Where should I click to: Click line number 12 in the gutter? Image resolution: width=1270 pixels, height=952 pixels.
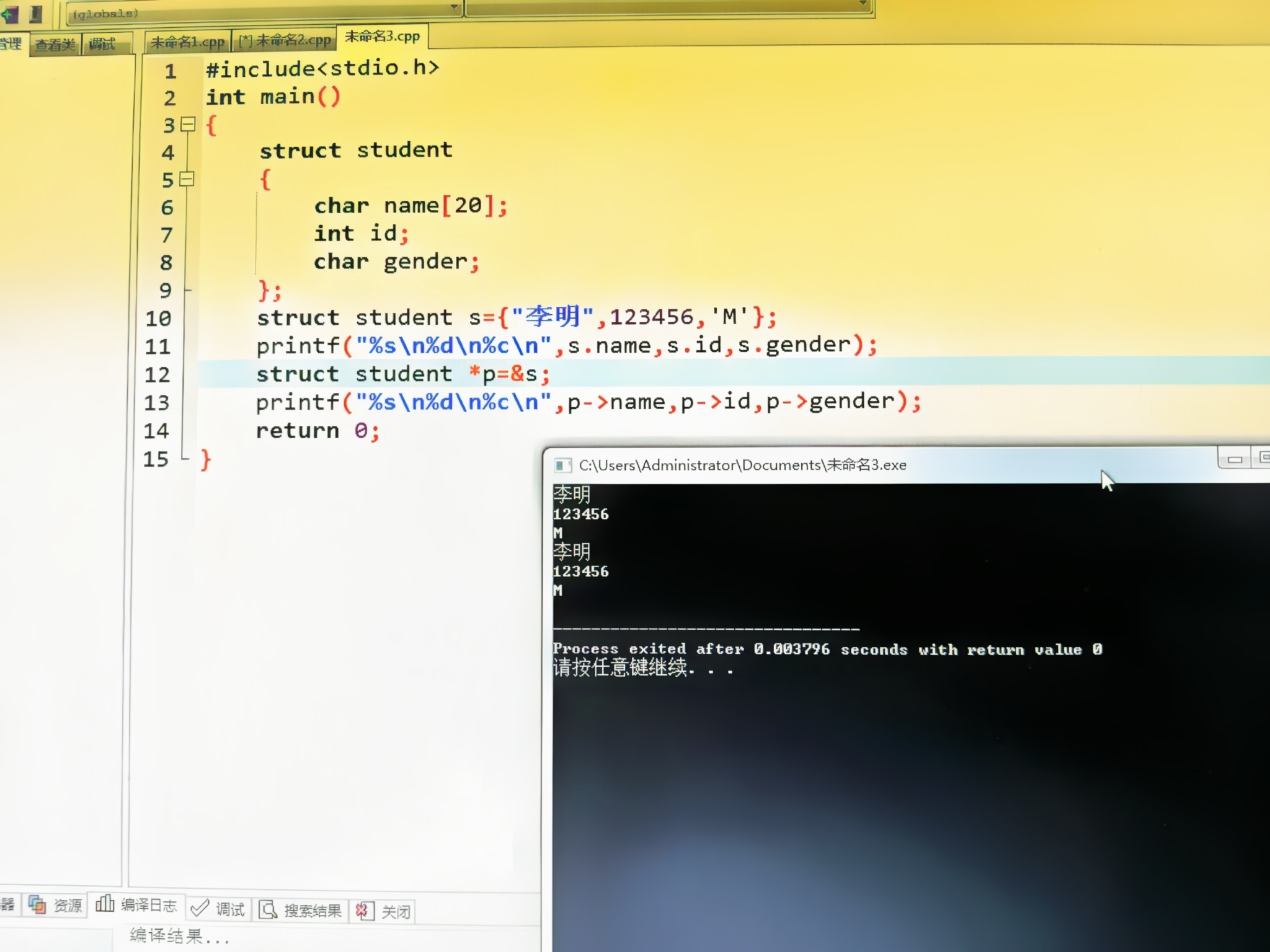click(x=157, y=374)
